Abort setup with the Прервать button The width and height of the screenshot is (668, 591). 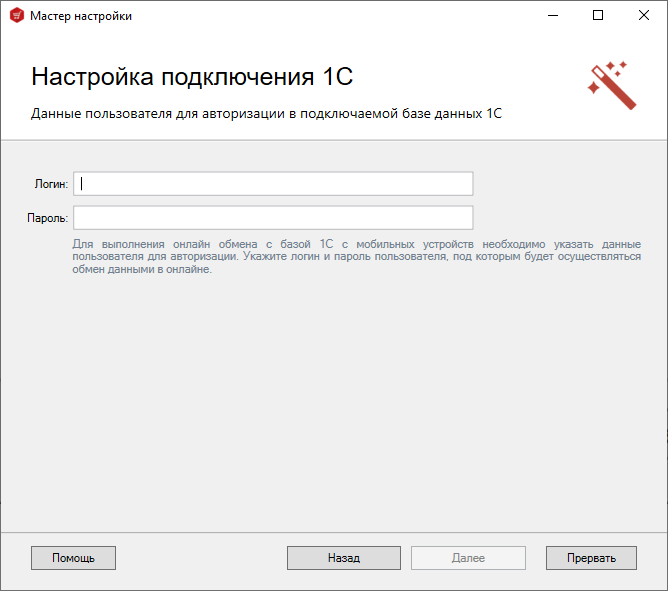(591, 558)
